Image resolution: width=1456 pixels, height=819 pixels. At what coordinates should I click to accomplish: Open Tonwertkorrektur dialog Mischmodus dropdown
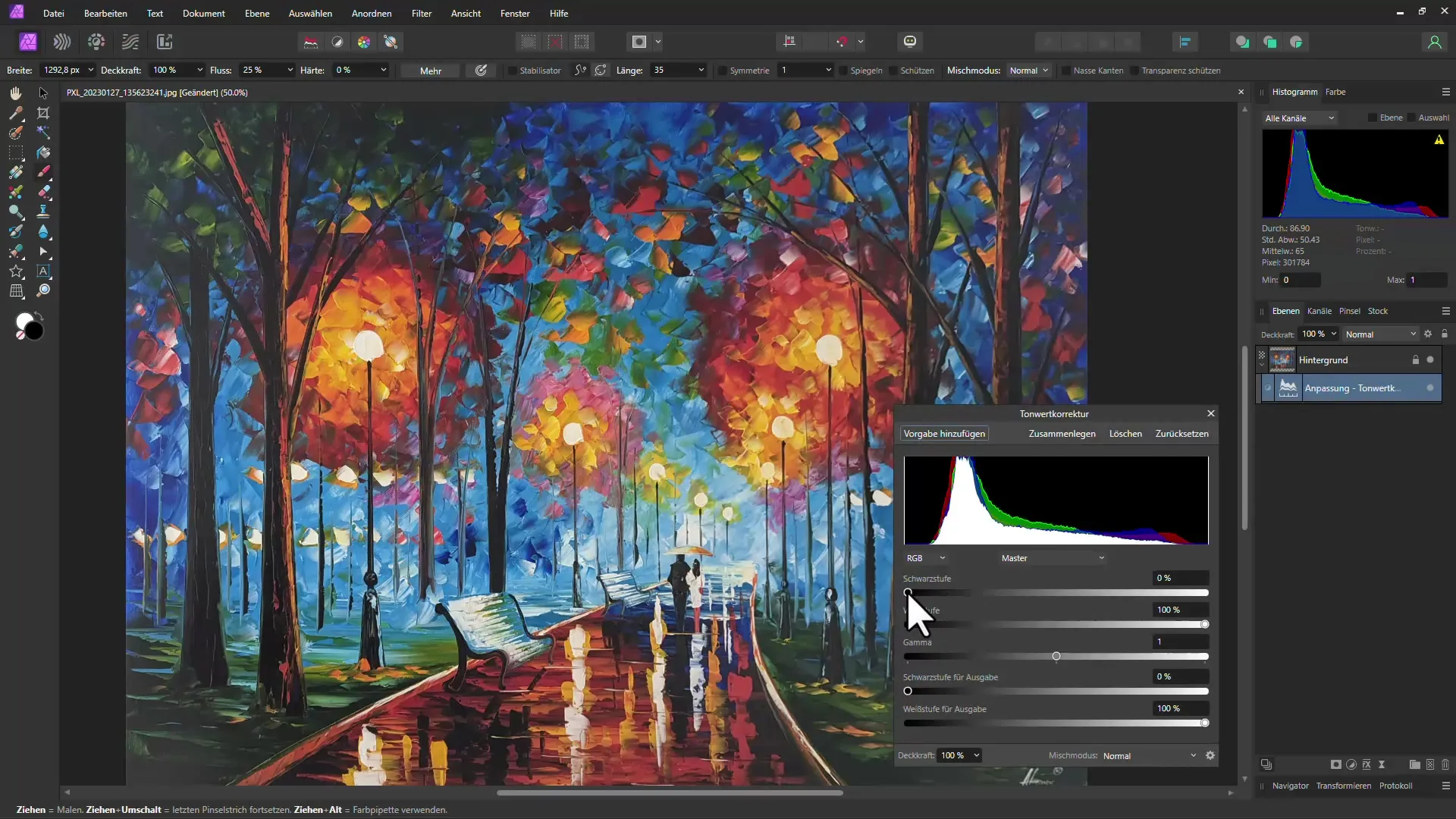pyautogui.click(x=1150, y=756)
